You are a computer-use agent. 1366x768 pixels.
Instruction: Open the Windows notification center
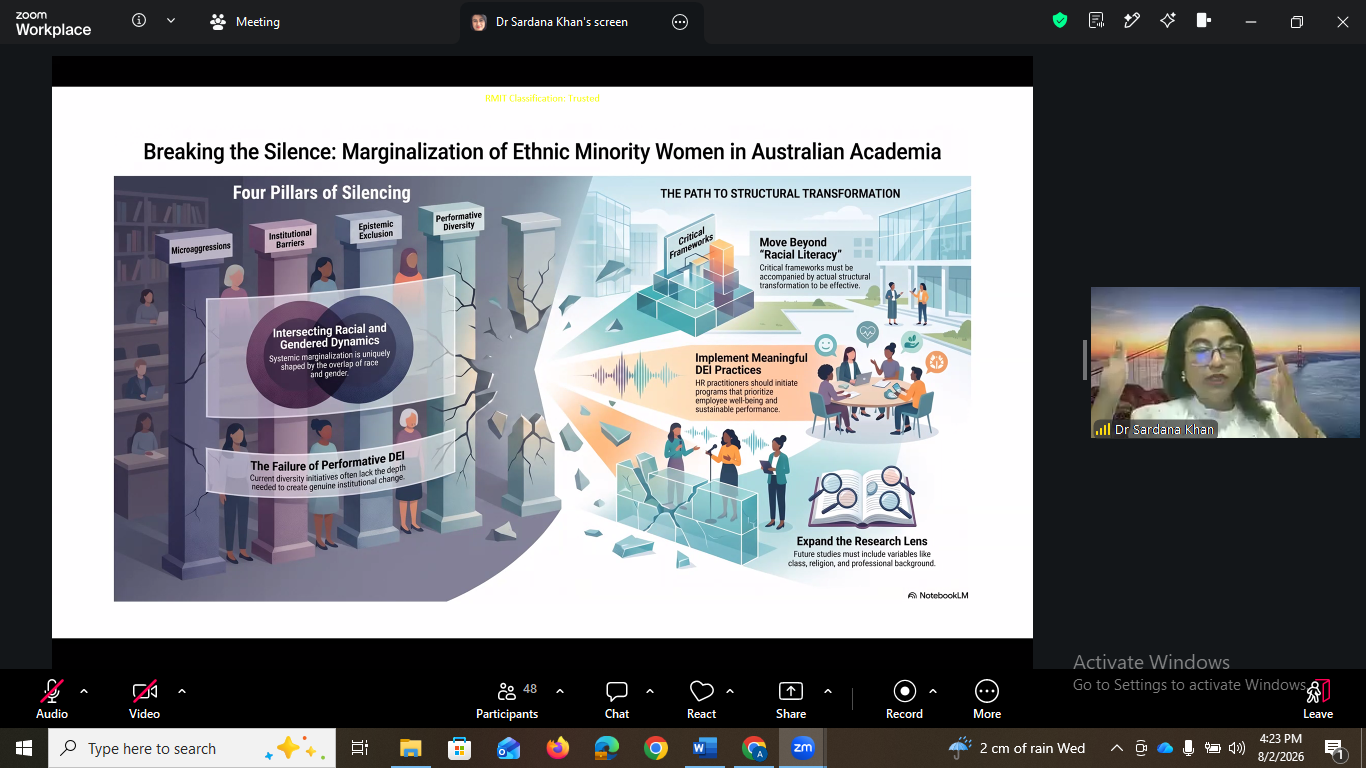point(1335,748)
